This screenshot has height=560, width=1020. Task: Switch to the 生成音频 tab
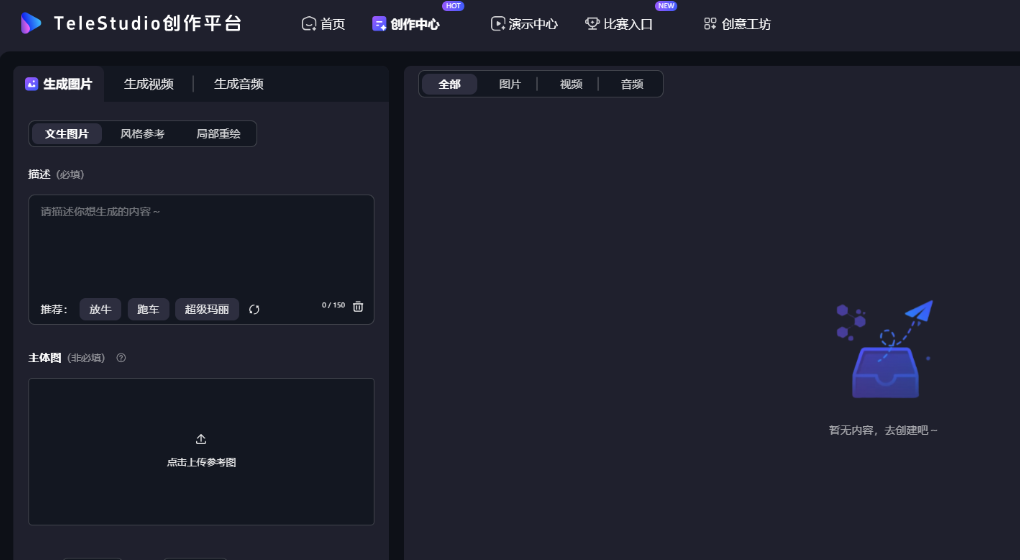pos(238,84)
